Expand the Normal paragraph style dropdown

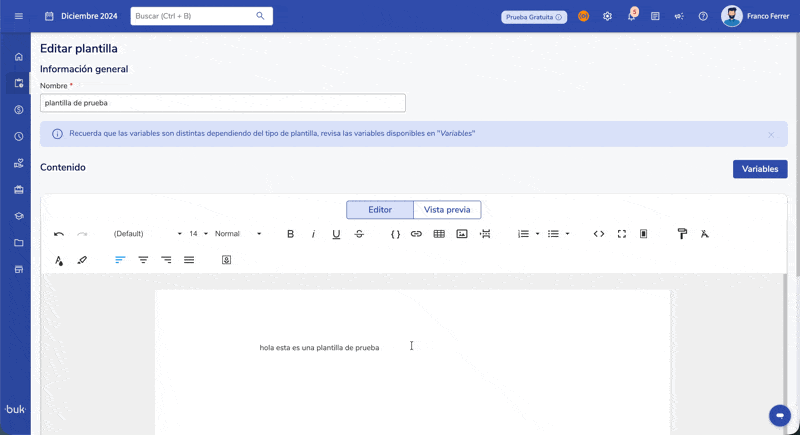point(238,234)
